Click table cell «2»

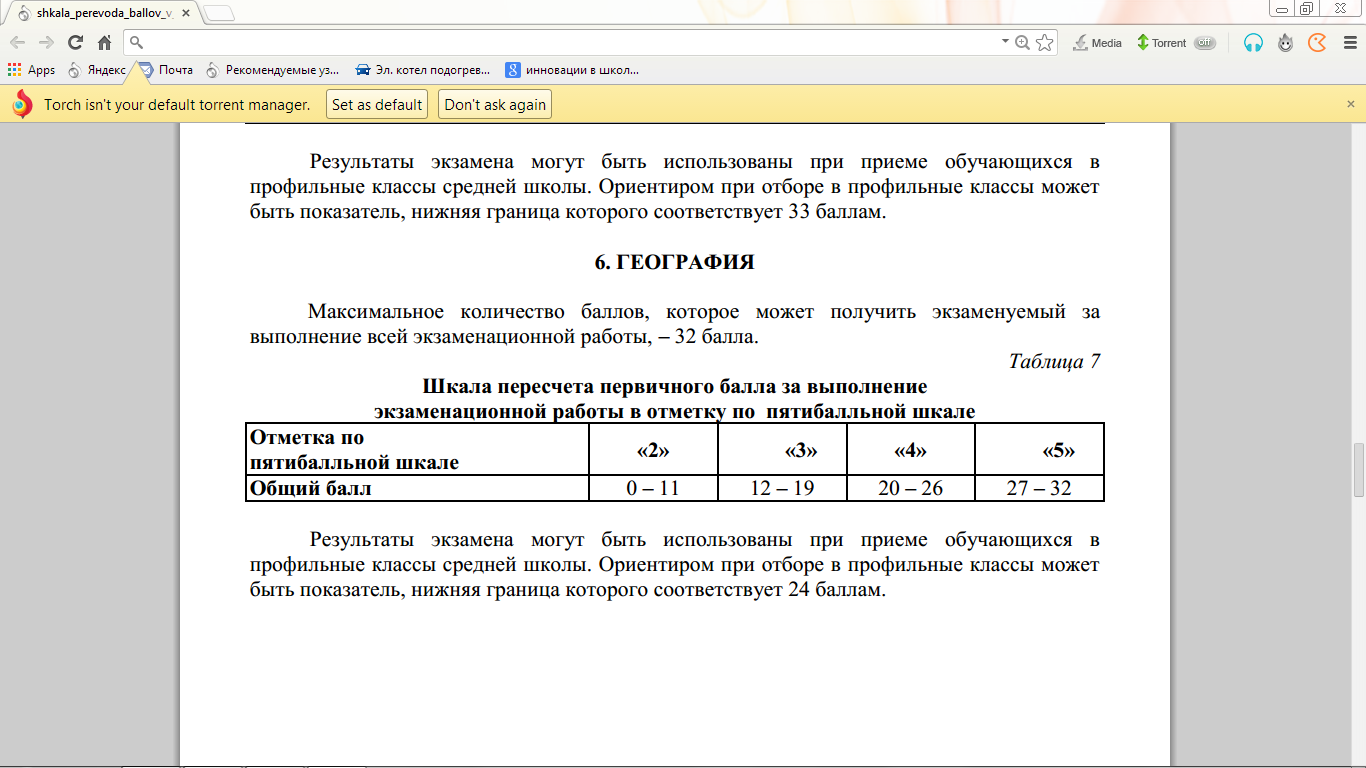(x=653, y=450)
